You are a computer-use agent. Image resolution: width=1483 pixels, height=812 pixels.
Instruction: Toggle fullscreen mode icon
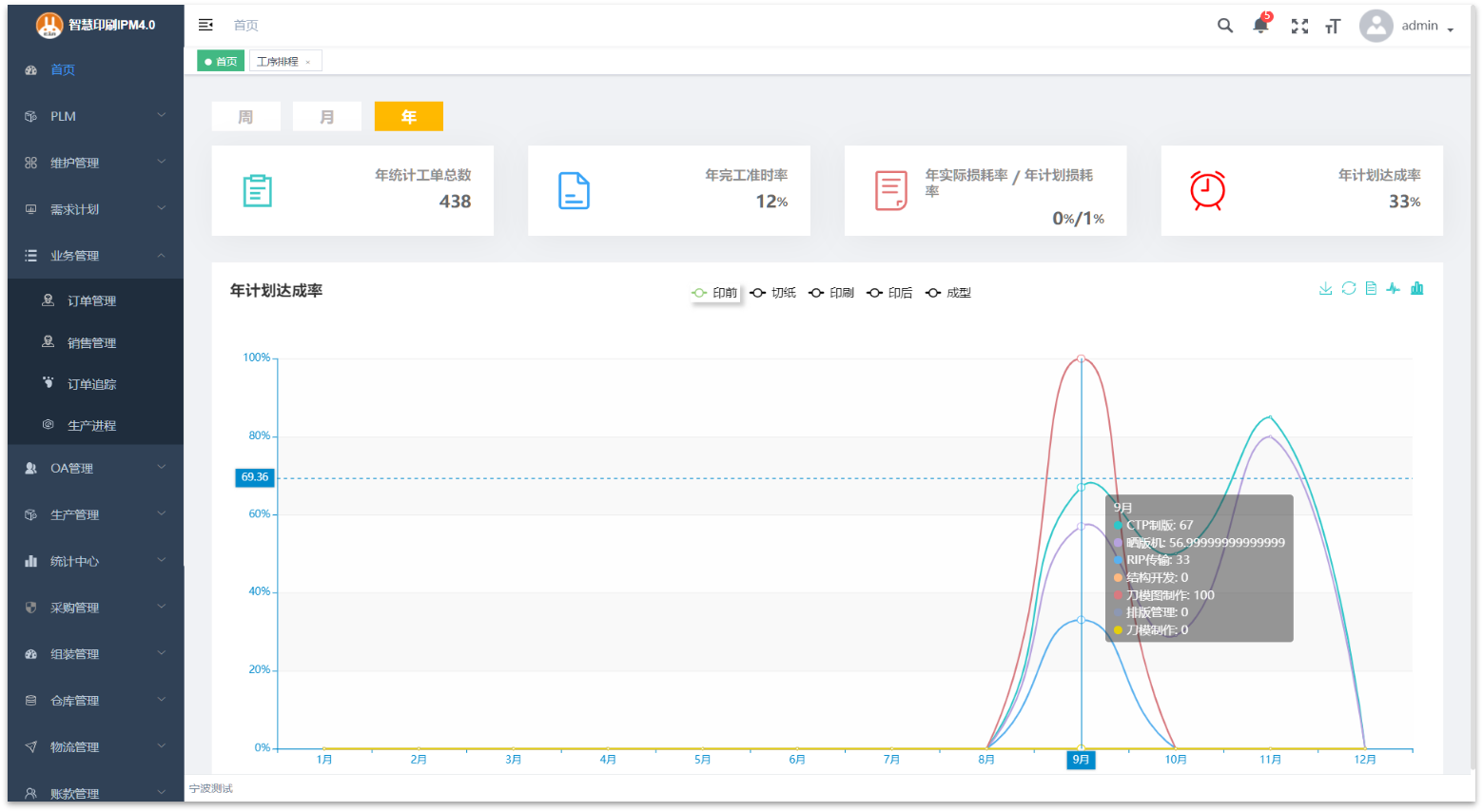click(1299, 27)
